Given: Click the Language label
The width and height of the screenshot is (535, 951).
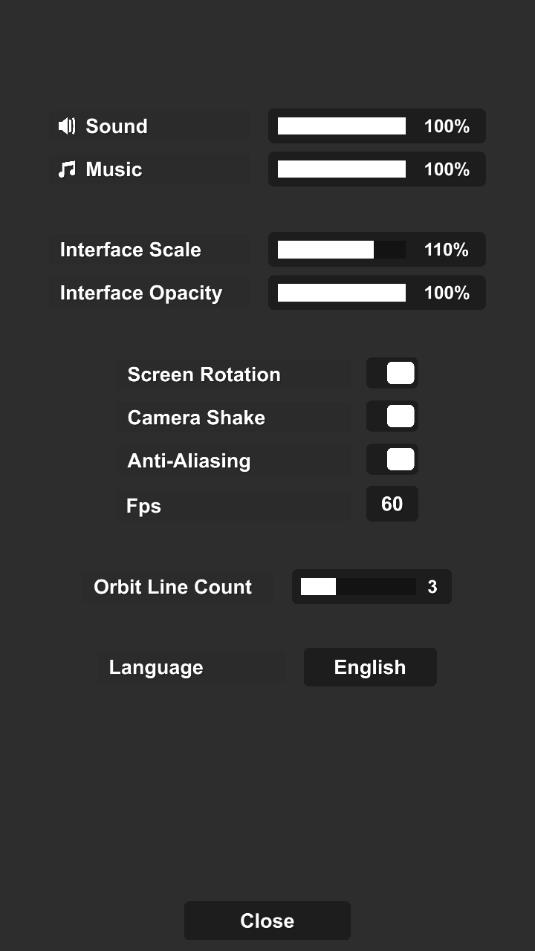Looking at the screenshot, I should click(x=156, y=668).
